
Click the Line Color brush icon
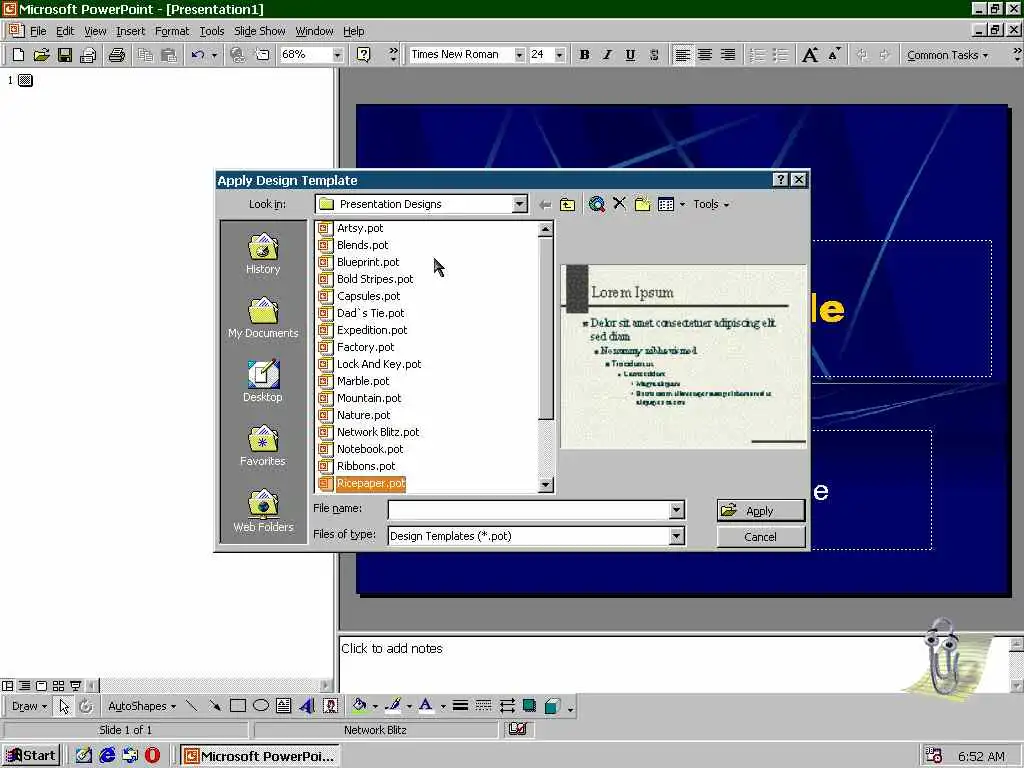point(393,706)
